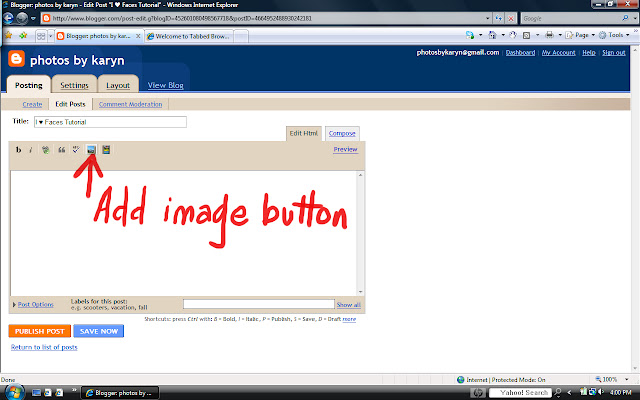Click in the post Title field
Screen dimensions: 640x400
tap(110, 122)
